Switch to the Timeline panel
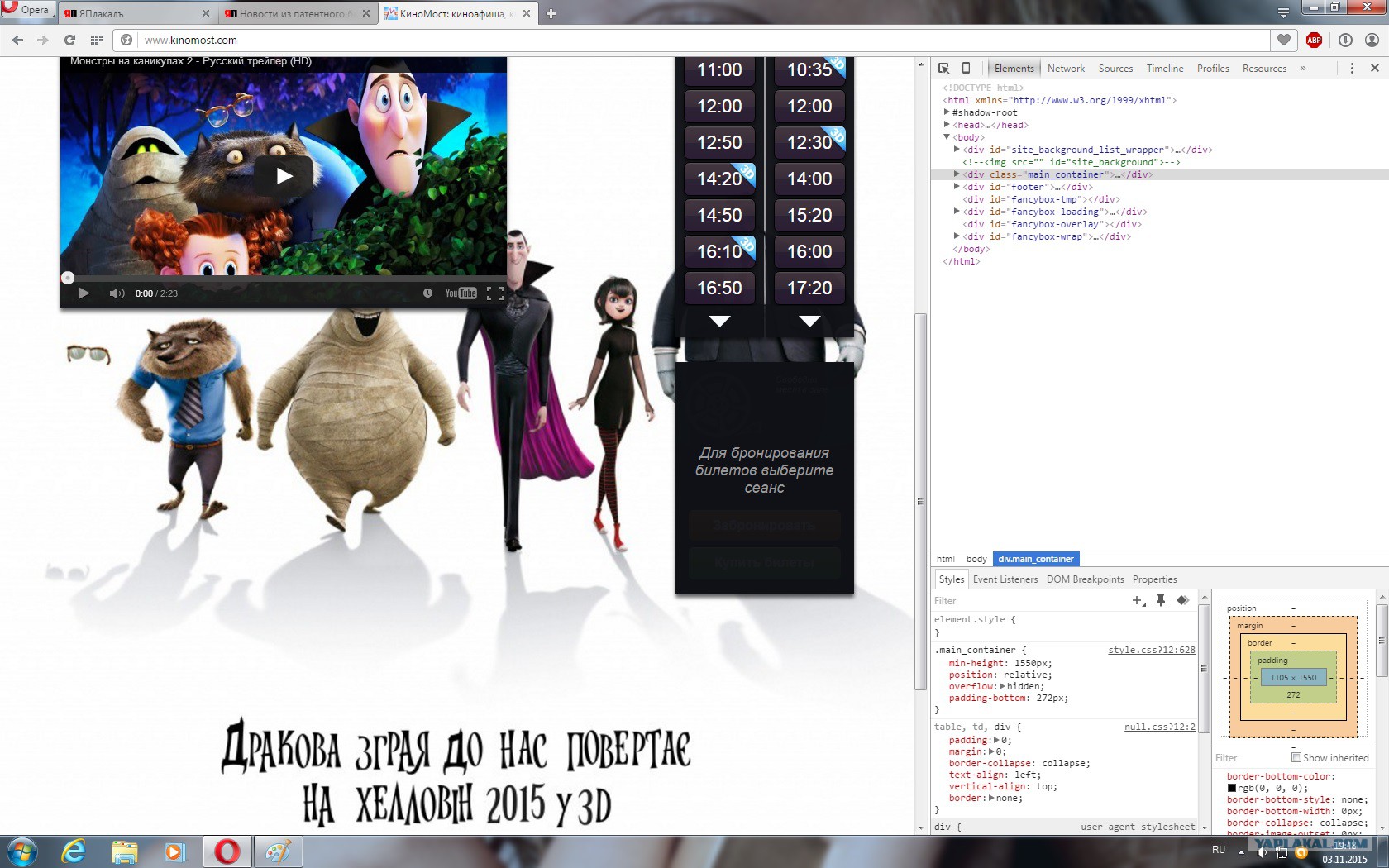 (1165, 69)
